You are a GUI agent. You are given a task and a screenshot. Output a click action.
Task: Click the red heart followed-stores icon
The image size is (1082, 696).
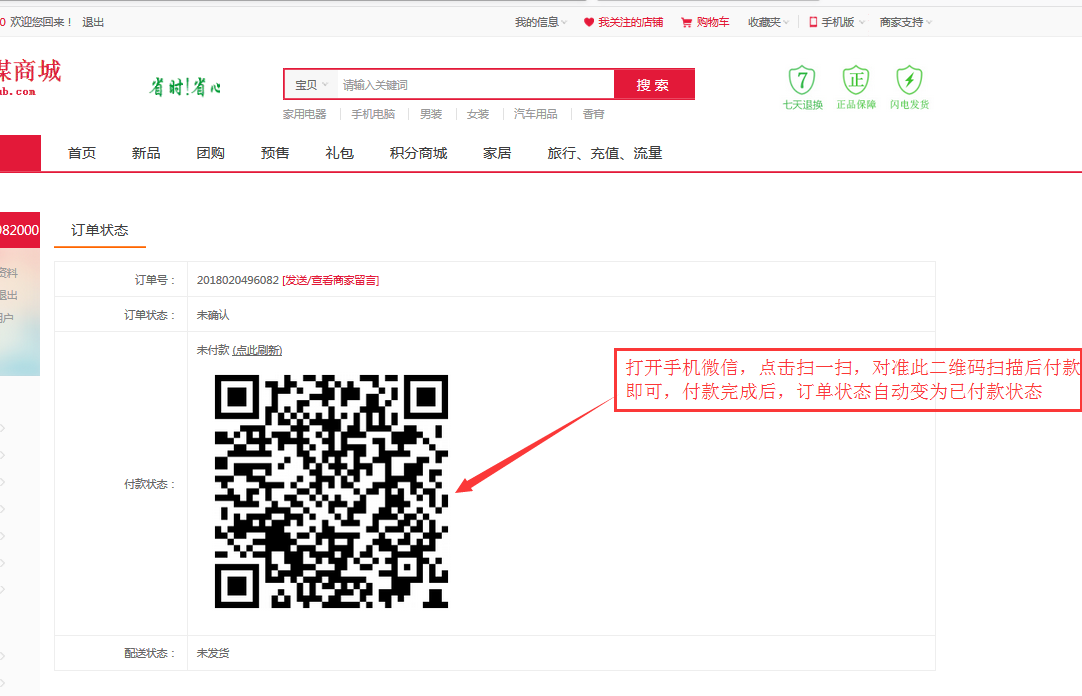click(589, 22)
